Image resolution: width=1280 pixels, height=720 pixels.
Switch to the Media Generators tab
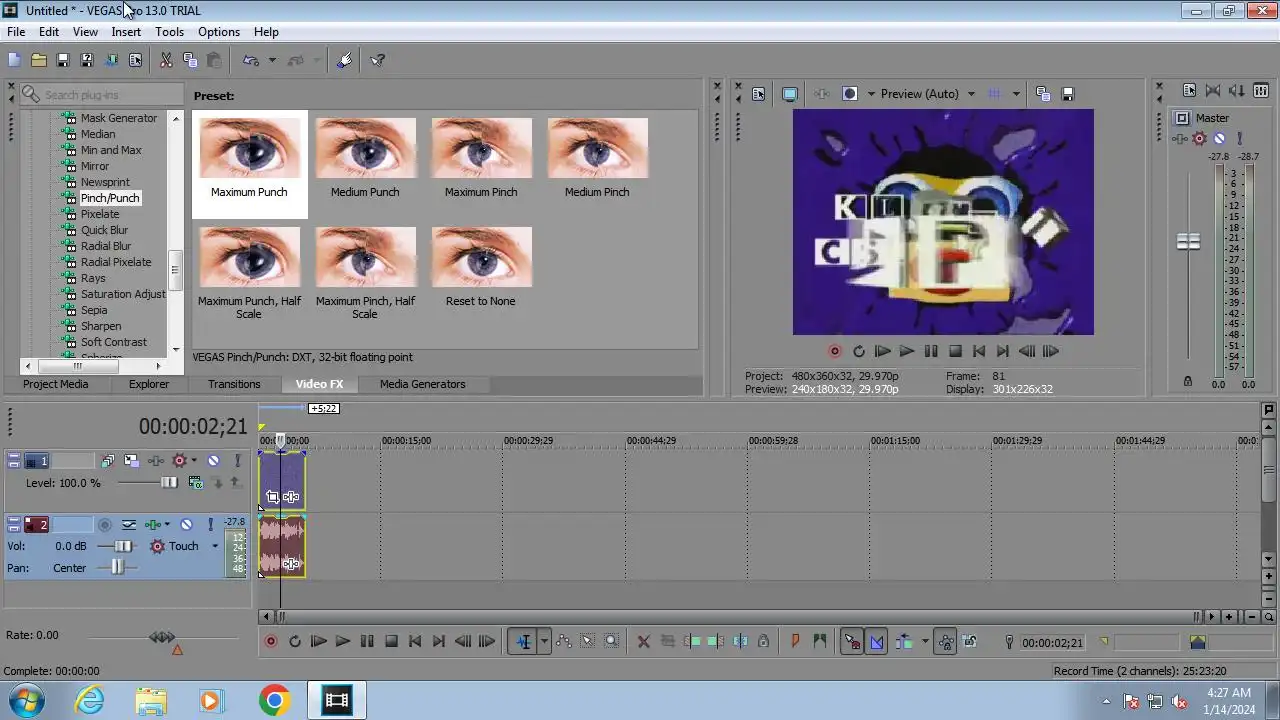point(422,384)
